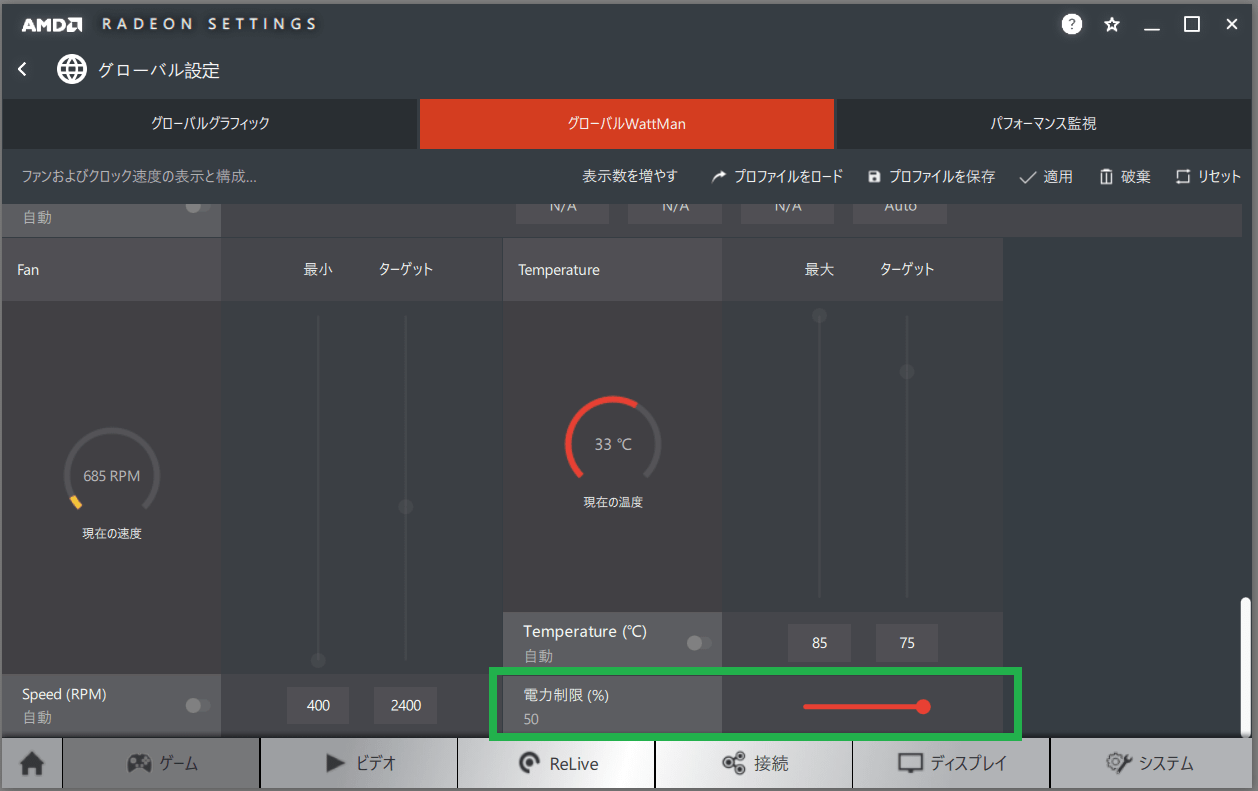Click the Fan section header
Viewport: 1258px width, 791px height.
[x=111, y=270]
